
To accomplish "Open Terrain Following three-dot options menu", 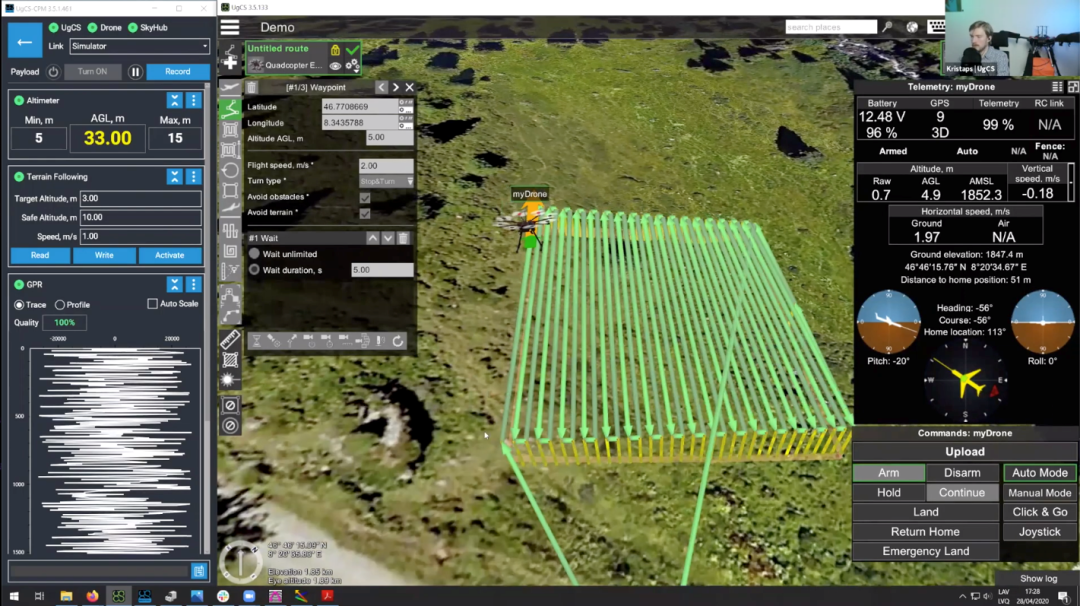I will point(194,177).
